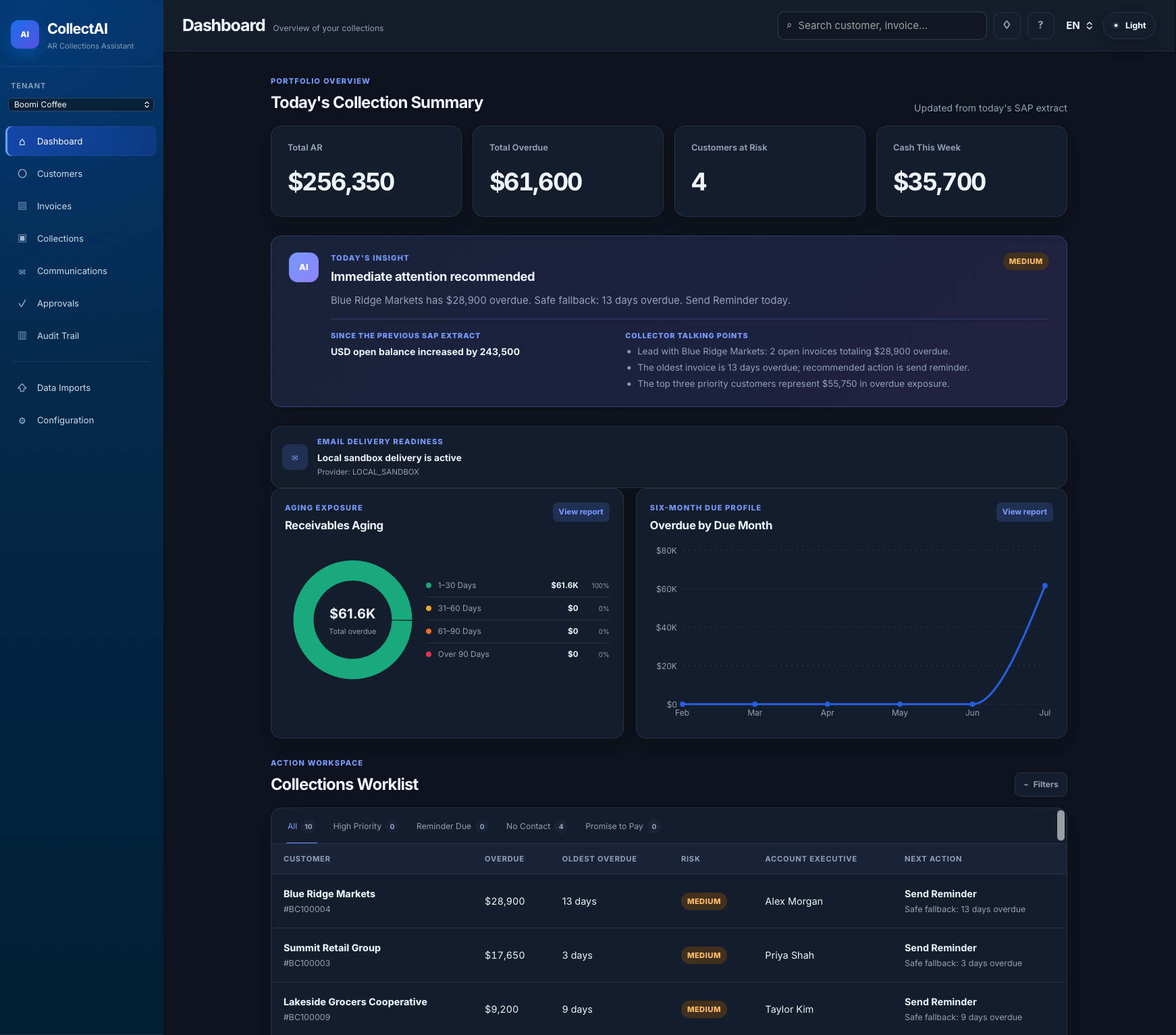The height and width of the screenshot is (1035, 1176).
Task: Go to Customers in the sidebar
Action: pyautogui.click(x=81, y=174)
